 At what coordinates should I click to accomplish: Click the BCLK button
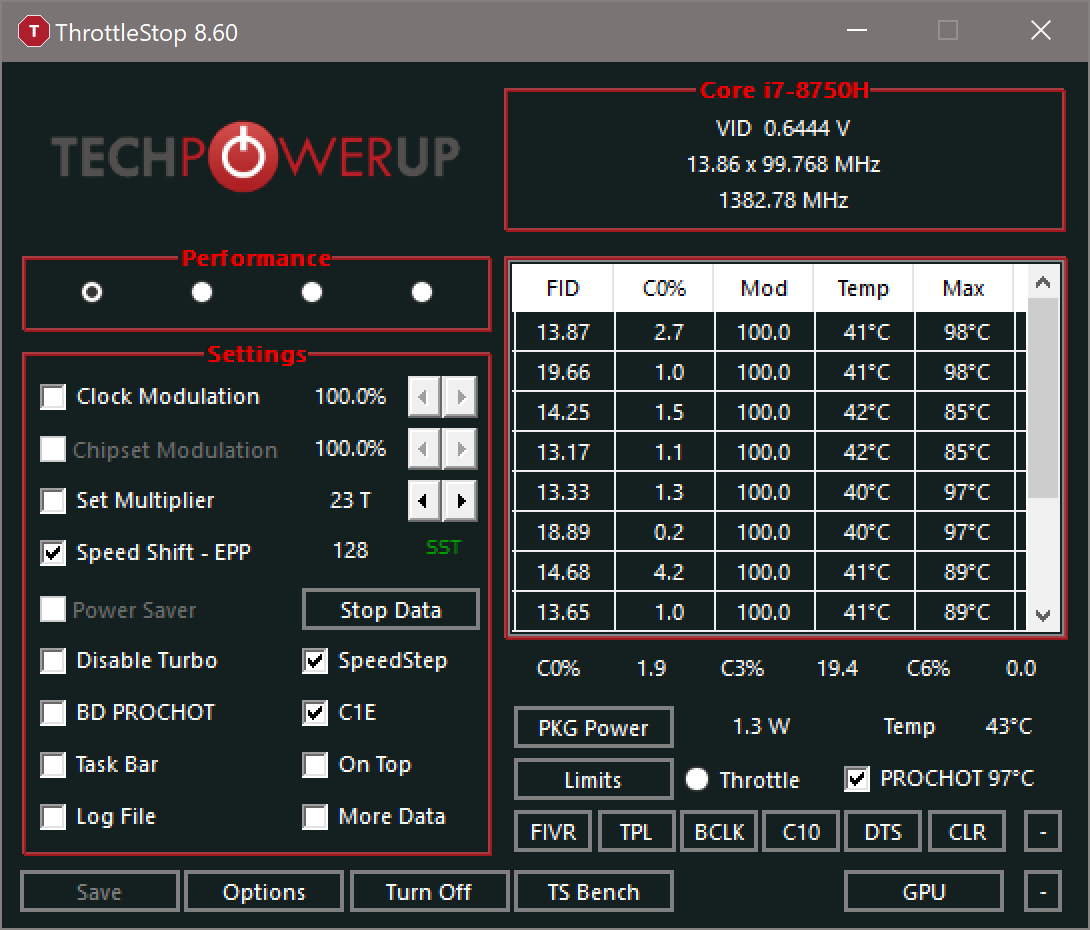719,832
